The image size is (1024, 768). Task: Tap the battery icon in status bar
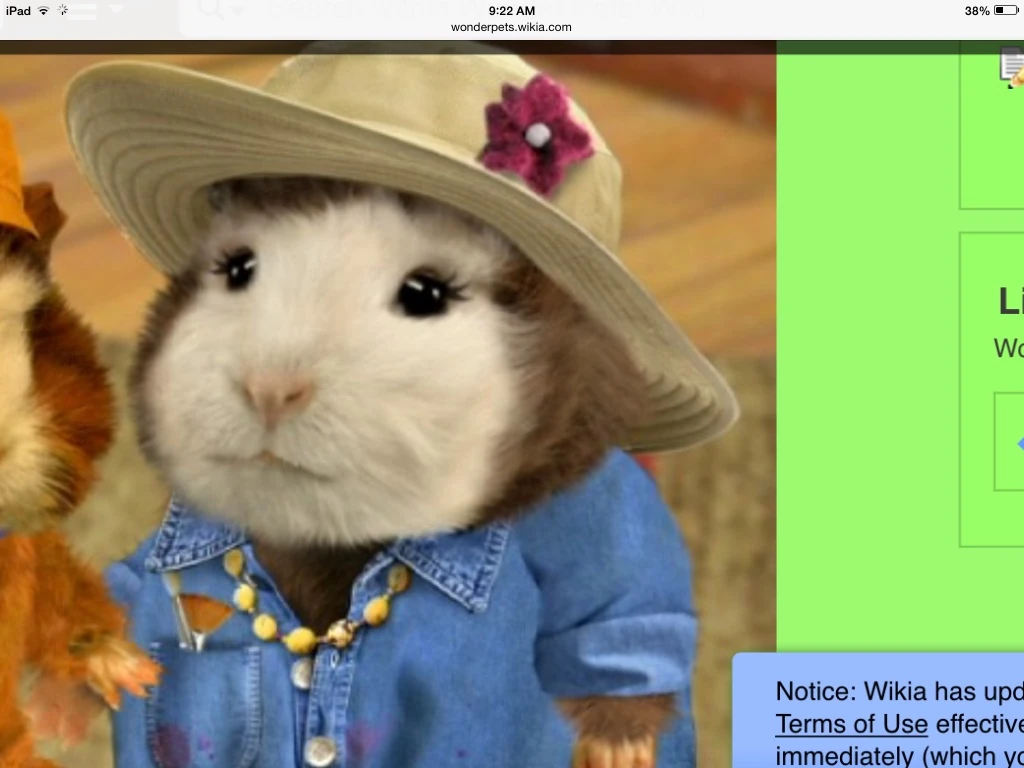pyautogui.click(x=1005, y=11)
